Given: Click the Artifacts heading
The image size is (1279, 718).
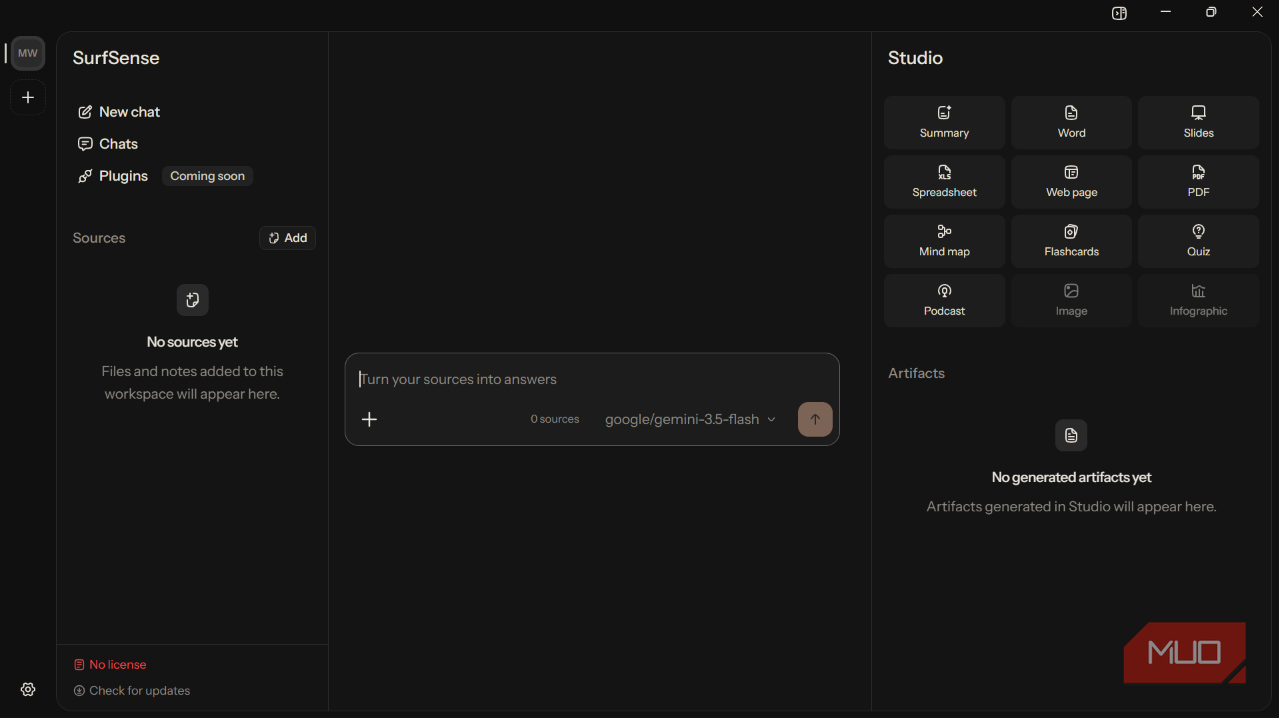Looking at the screenshot, I should [x=916, y=373].
